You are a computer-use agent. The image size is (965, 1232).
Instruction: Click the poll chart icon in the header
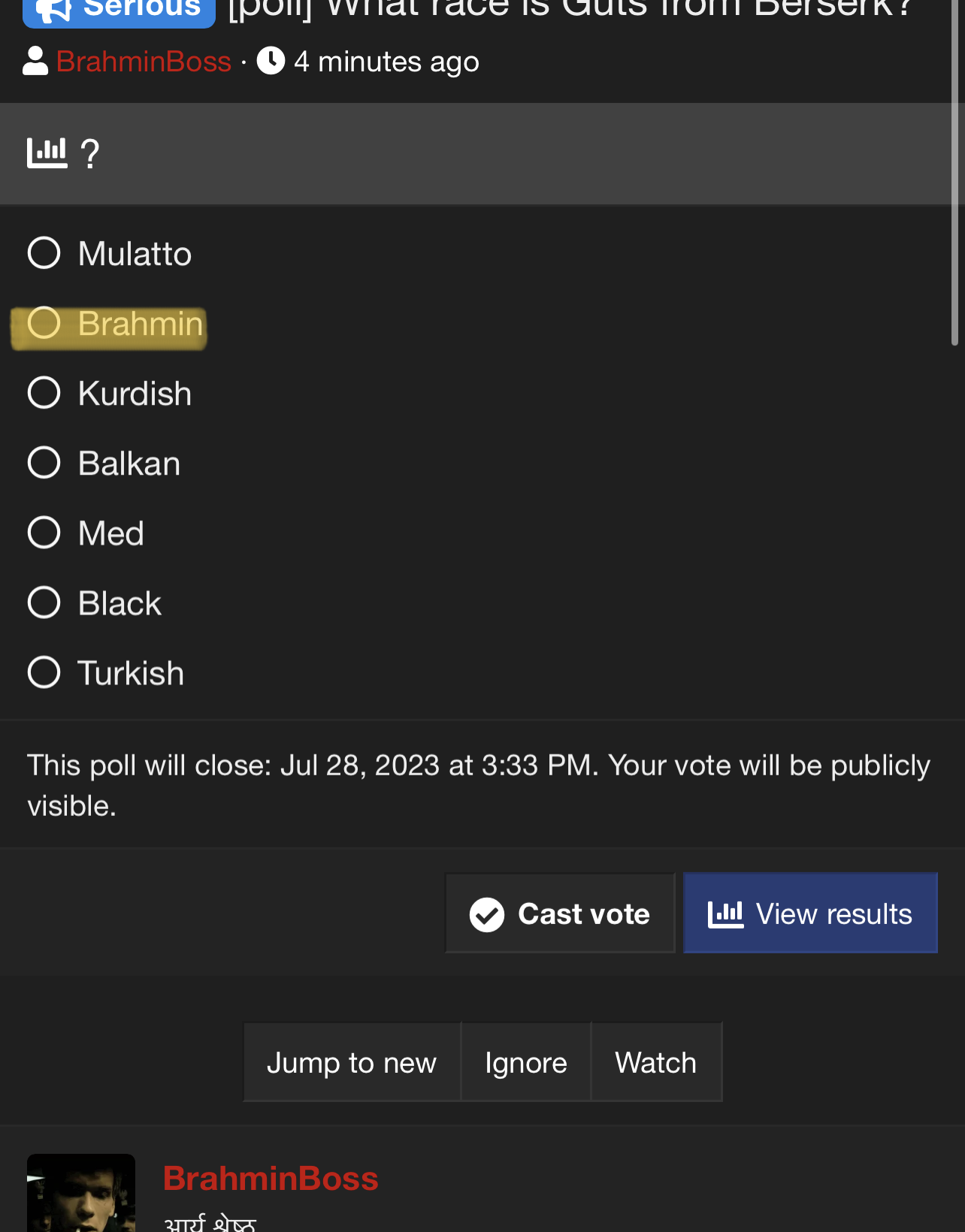pyautogui.click(x=47, y=153)
